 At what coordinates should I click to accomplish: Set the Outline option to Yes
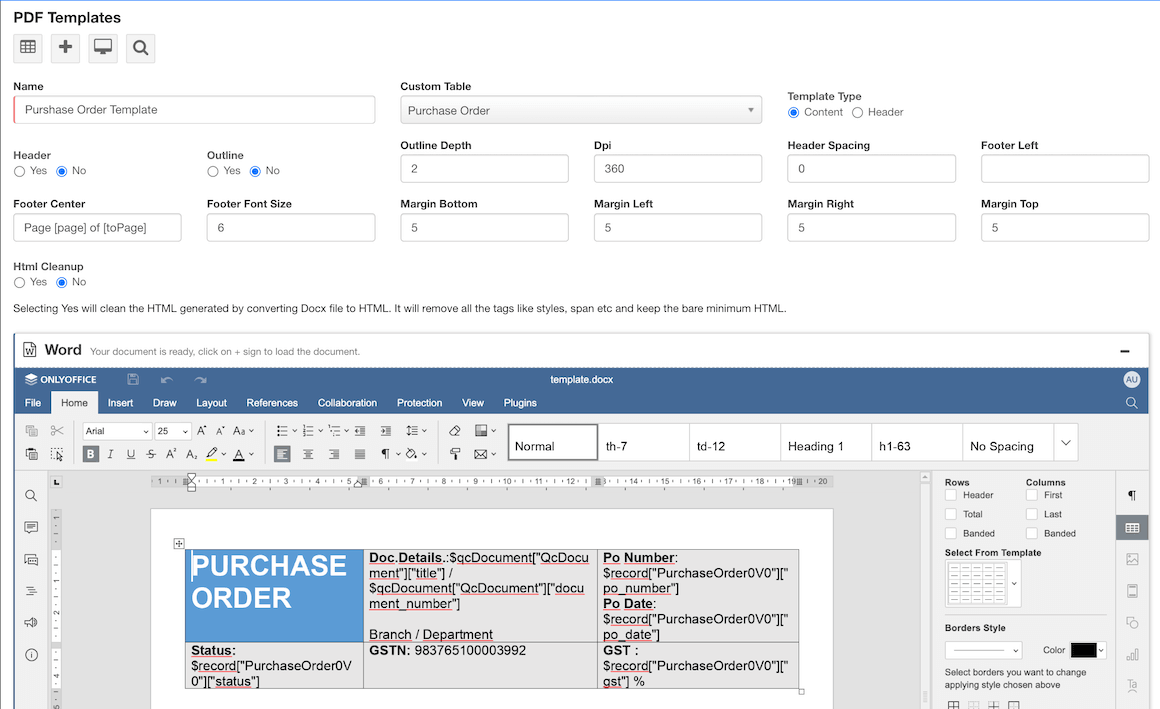click(213, 172)
